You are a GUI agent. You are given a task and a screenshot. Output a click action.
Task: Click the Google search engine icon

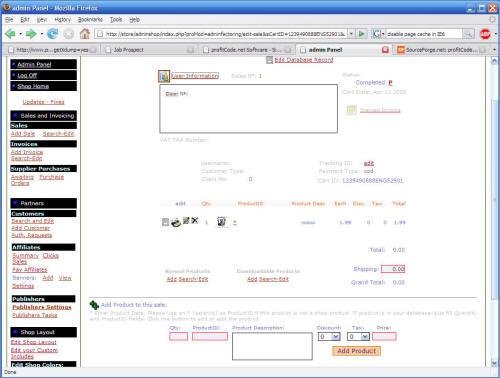tap(376, 34)
